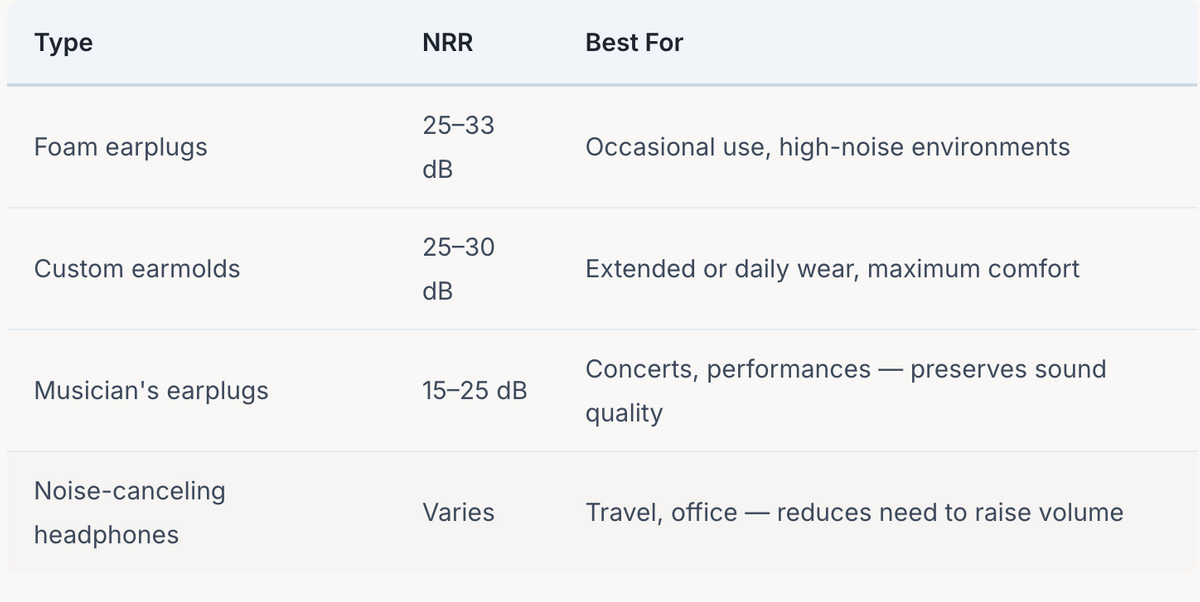
Task: Click the 25–30 dB rating cell
Action: (x=458, y=269)
